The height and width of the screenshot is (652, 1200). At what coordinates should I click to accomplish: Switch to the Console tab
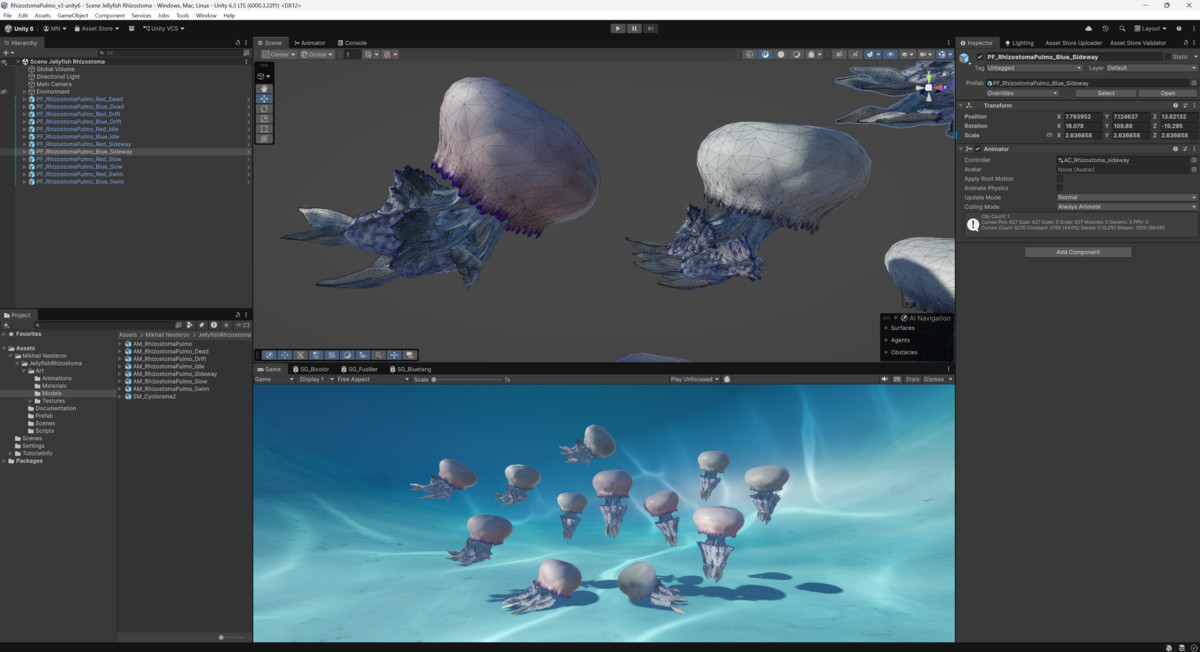click(352, 43)
